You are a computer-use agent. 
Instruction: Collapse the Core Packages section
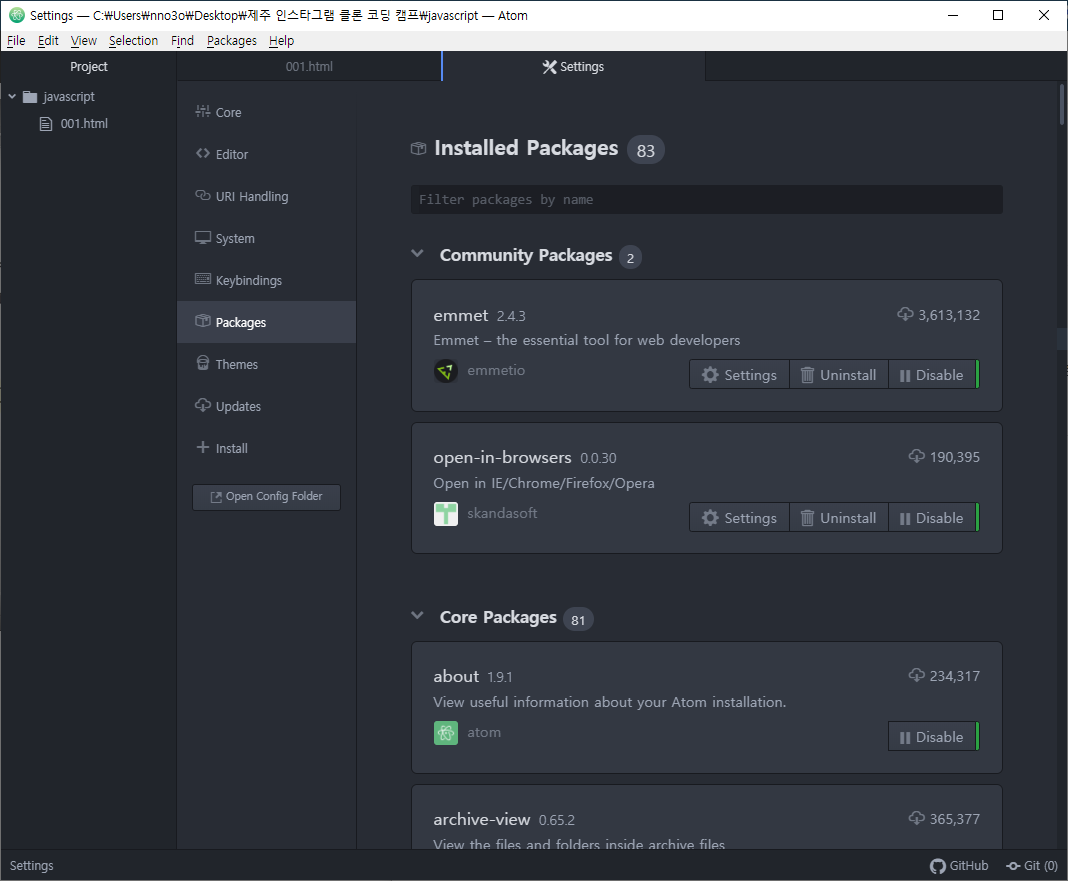click(x=418, y=616)
